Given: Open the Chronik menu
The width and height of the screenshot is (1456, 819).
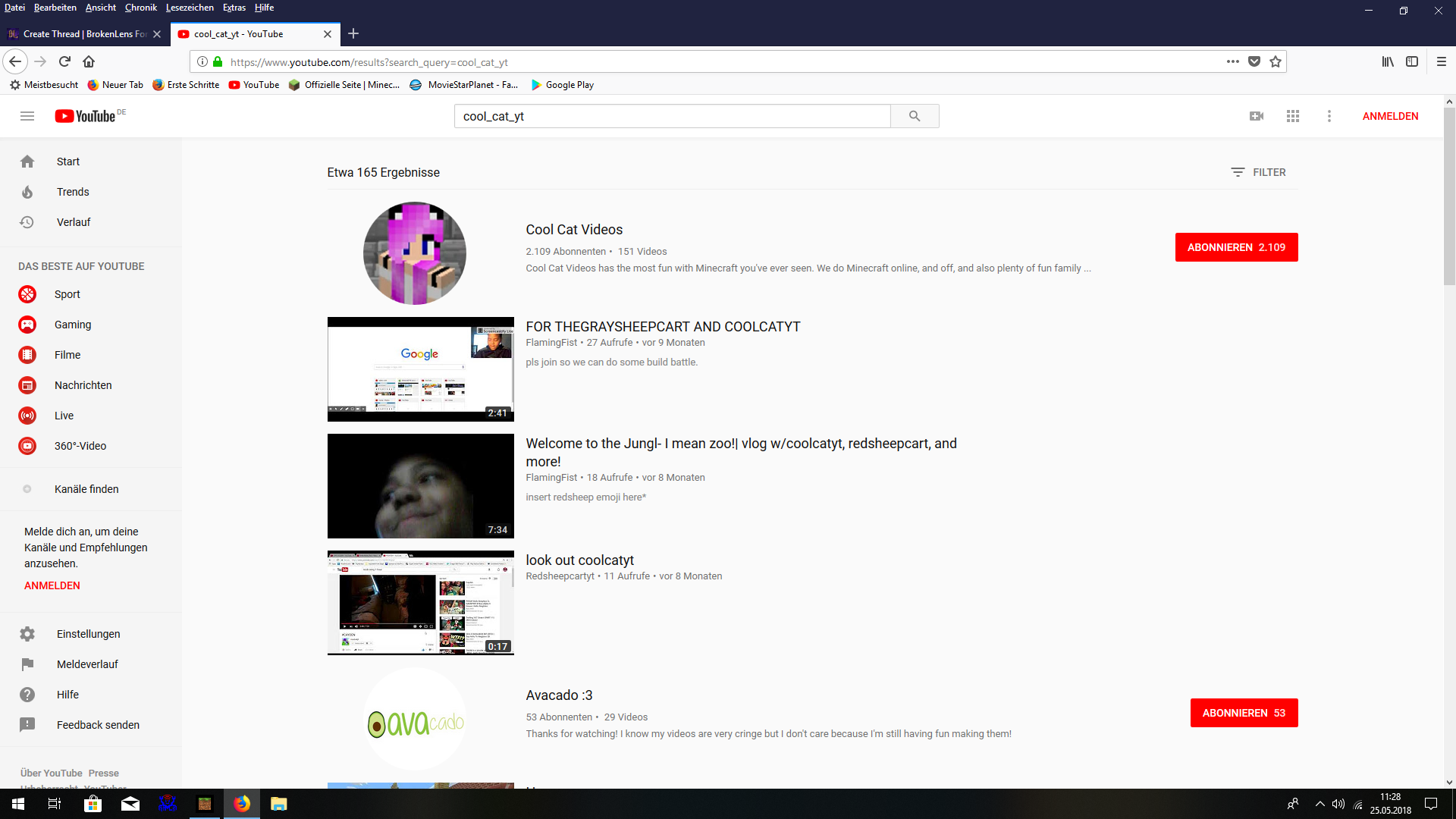Looking at the screenshot, I should [141, 8].
